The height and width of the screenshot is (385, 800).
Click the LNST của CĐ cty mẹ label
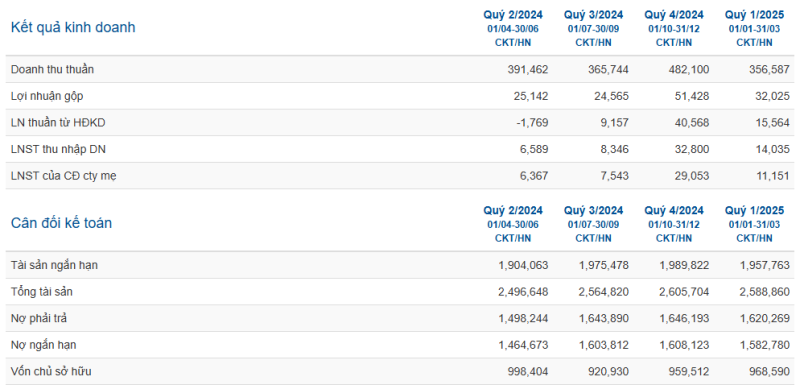pyautogui.click(x=63, y=176)
